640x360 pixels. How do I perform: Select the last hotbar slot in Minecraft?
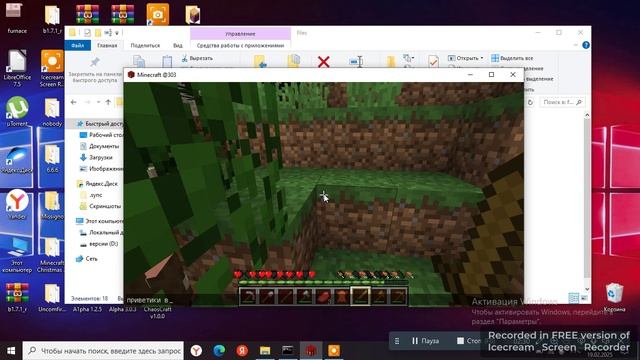(398, 296)
